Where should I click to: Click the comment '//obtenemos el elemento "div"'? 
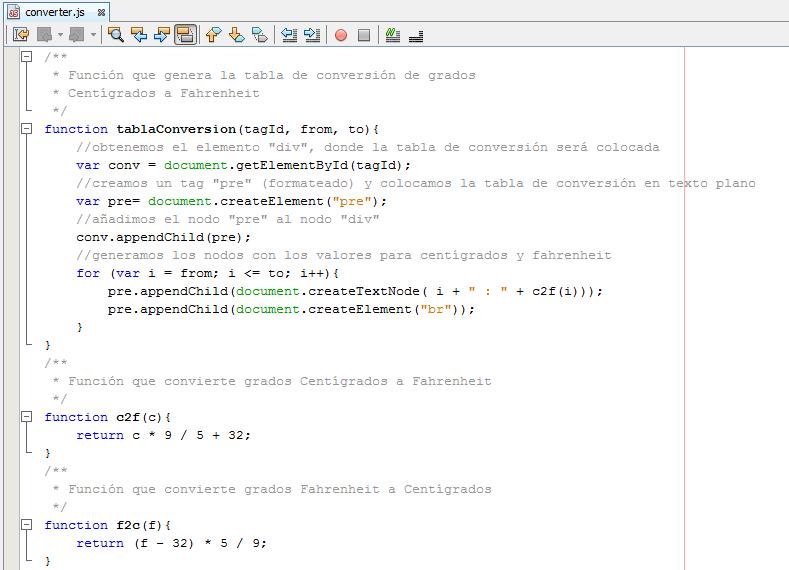tap(367, 147)
